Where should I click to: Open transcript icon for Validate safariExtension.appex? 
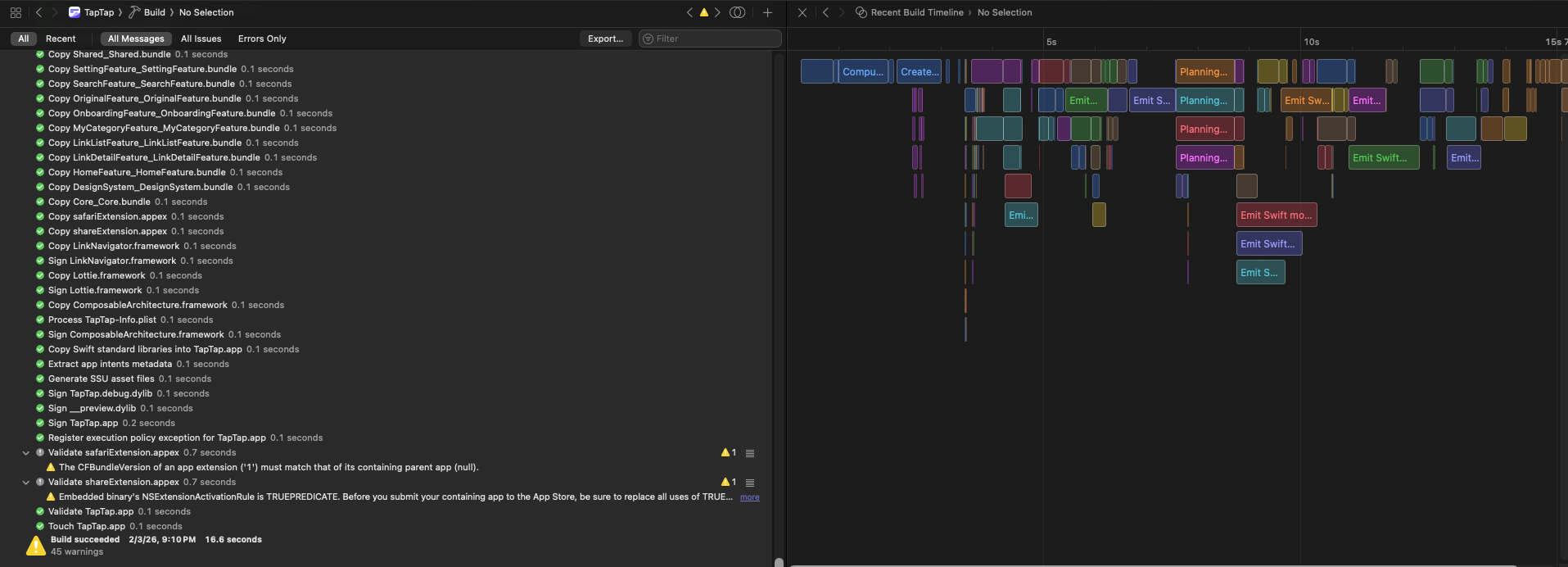[749, 453]
